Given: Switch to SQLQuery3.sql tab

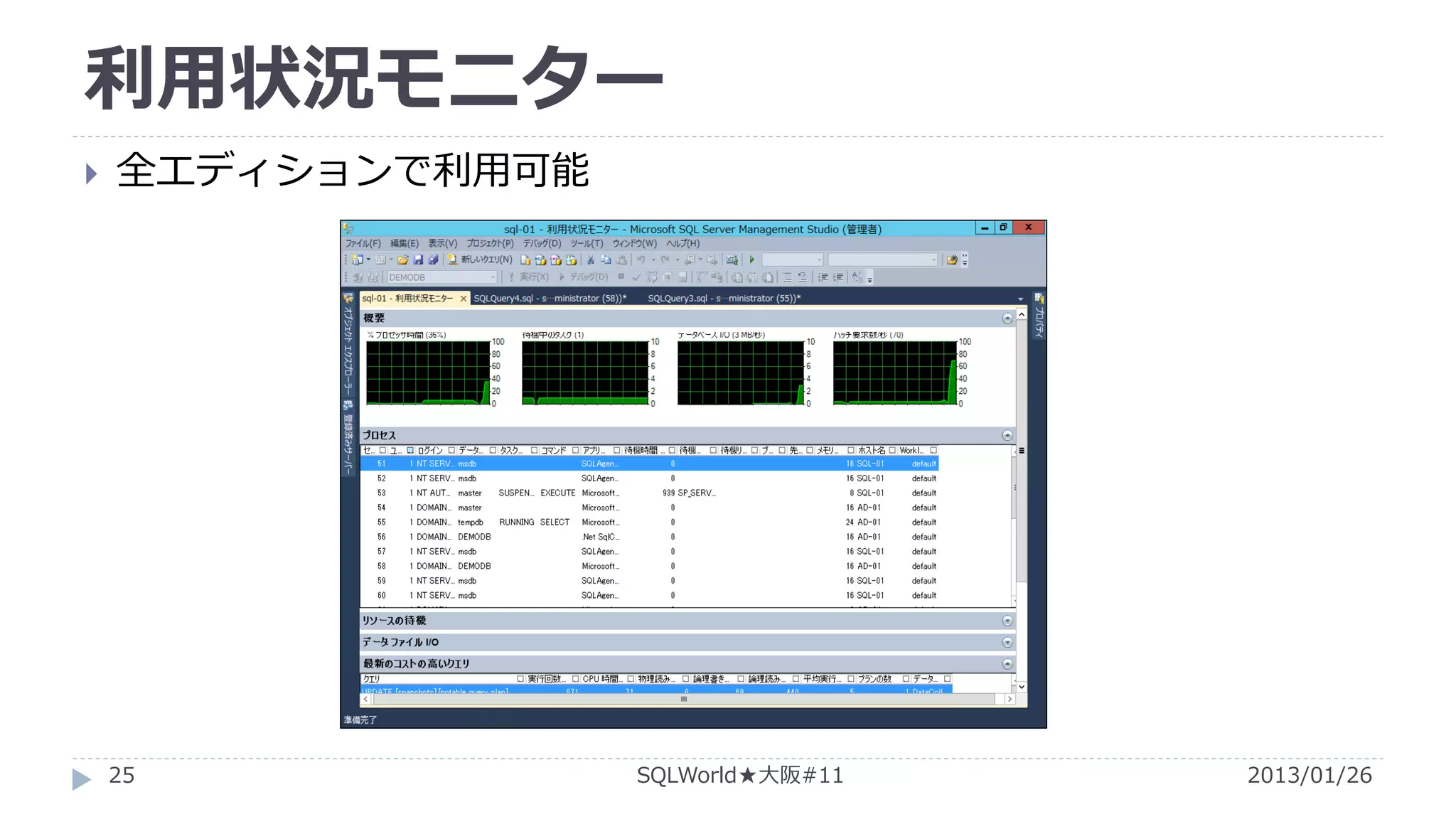Looking at the screenshot, I should coord(724,299).
